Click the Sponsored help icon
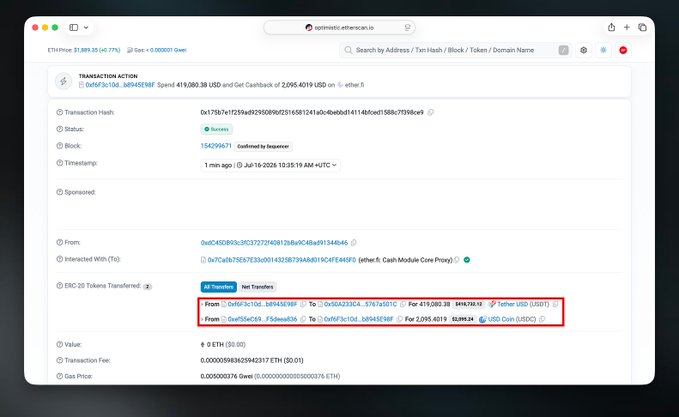 tap(60, 192)
